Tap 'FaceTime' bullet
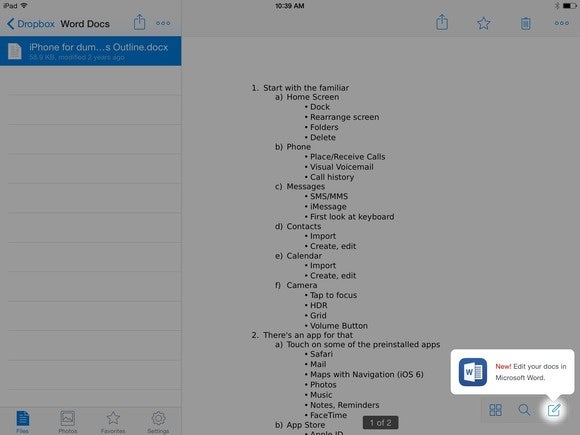Viewport: 580px width, 435px height. click(328, 415)
